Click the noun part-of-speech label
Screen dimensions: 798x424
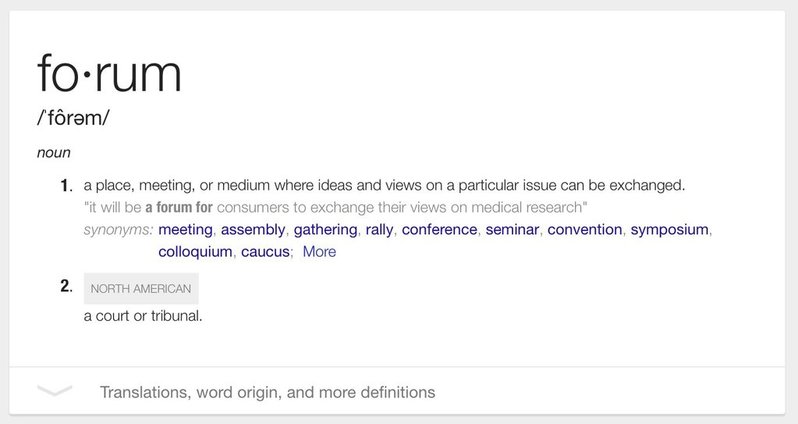[53, 153]
